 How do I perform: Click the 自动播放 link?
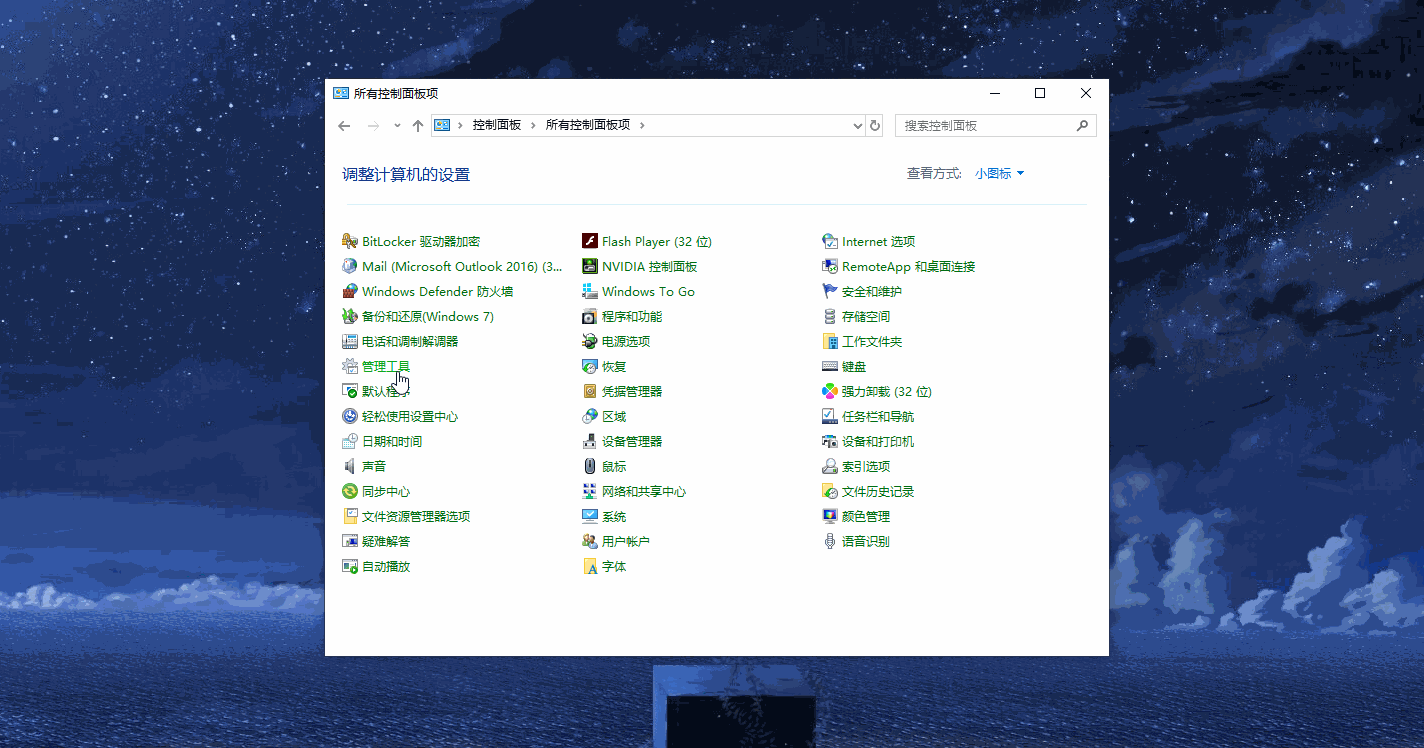386,566
